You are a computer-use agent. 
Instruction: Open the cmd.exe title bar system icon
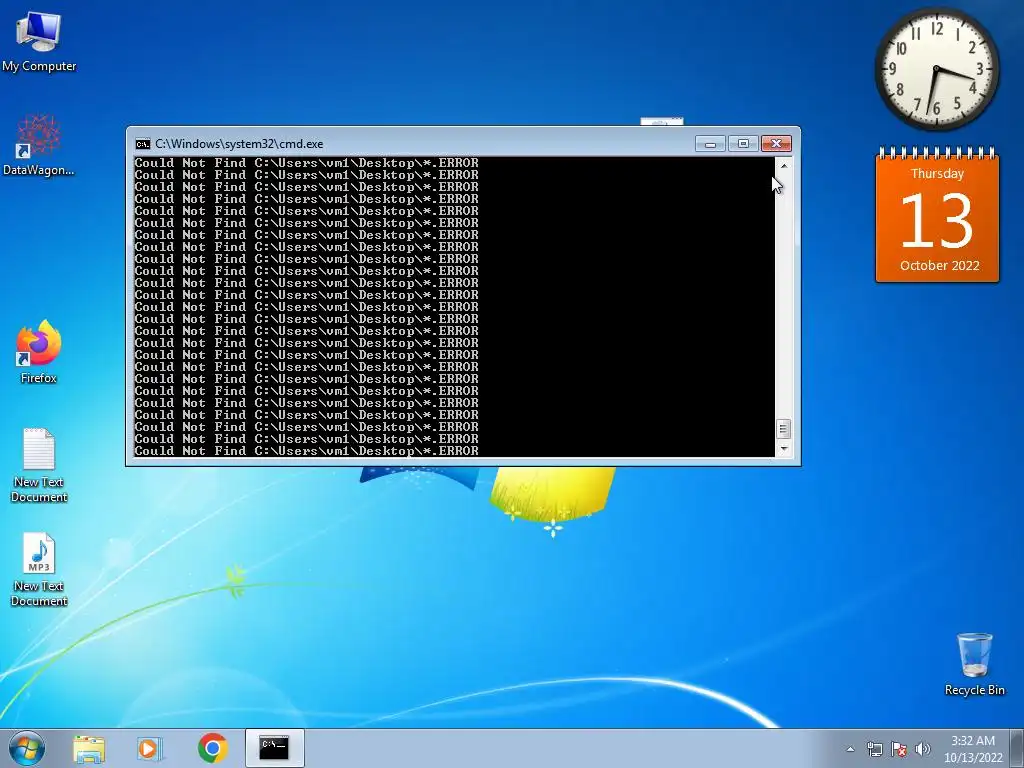[142, 144]
